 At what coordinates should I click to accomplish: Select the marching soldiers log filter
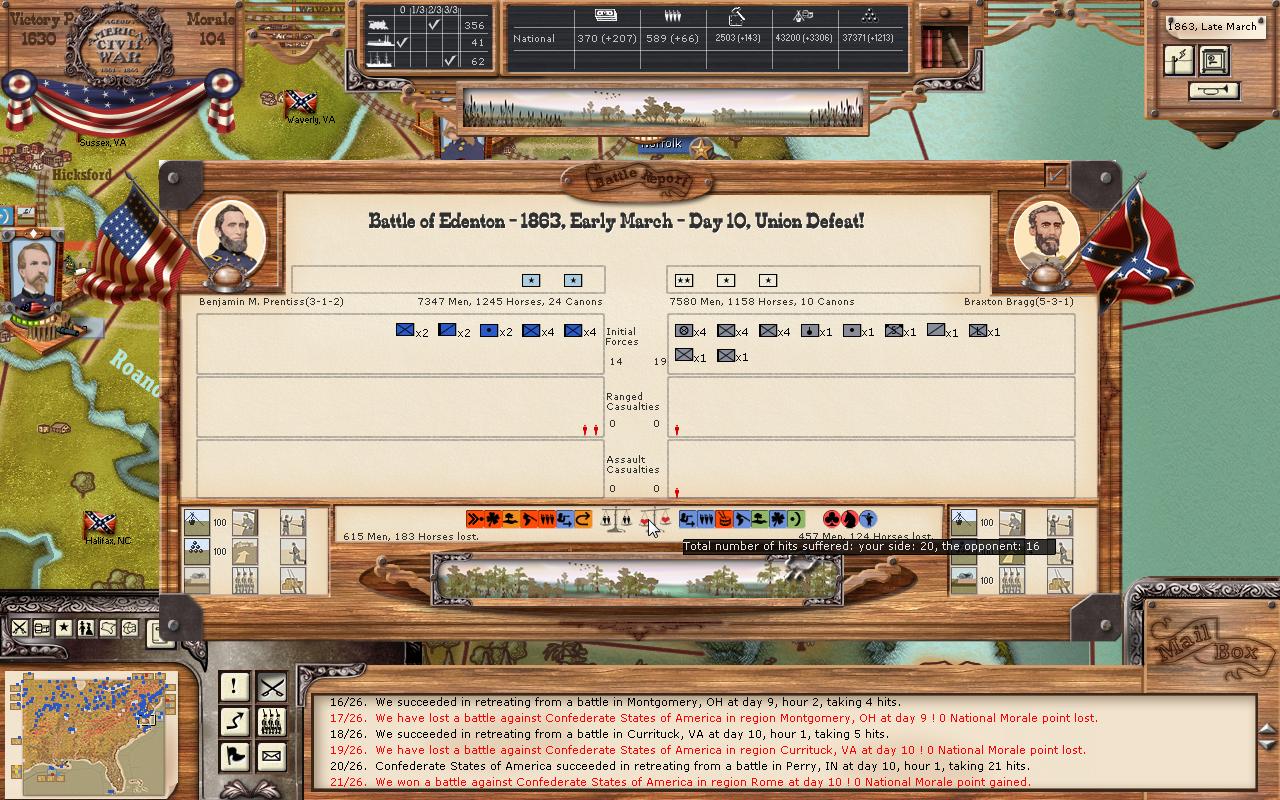(271, 722)
